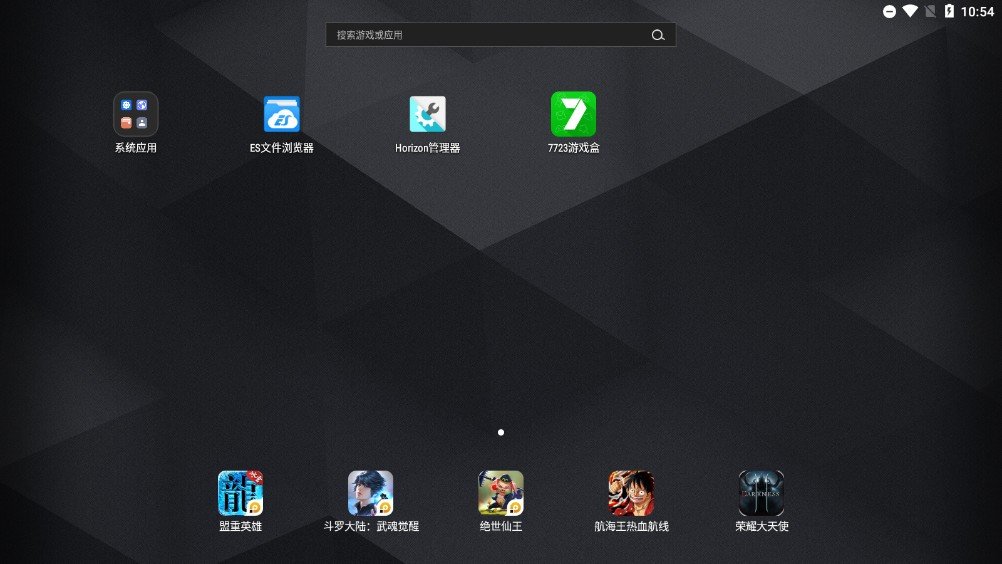The image size is (1002, 564).
Task: Open the 系统应用 folder icon
Action: coord(135,114)
